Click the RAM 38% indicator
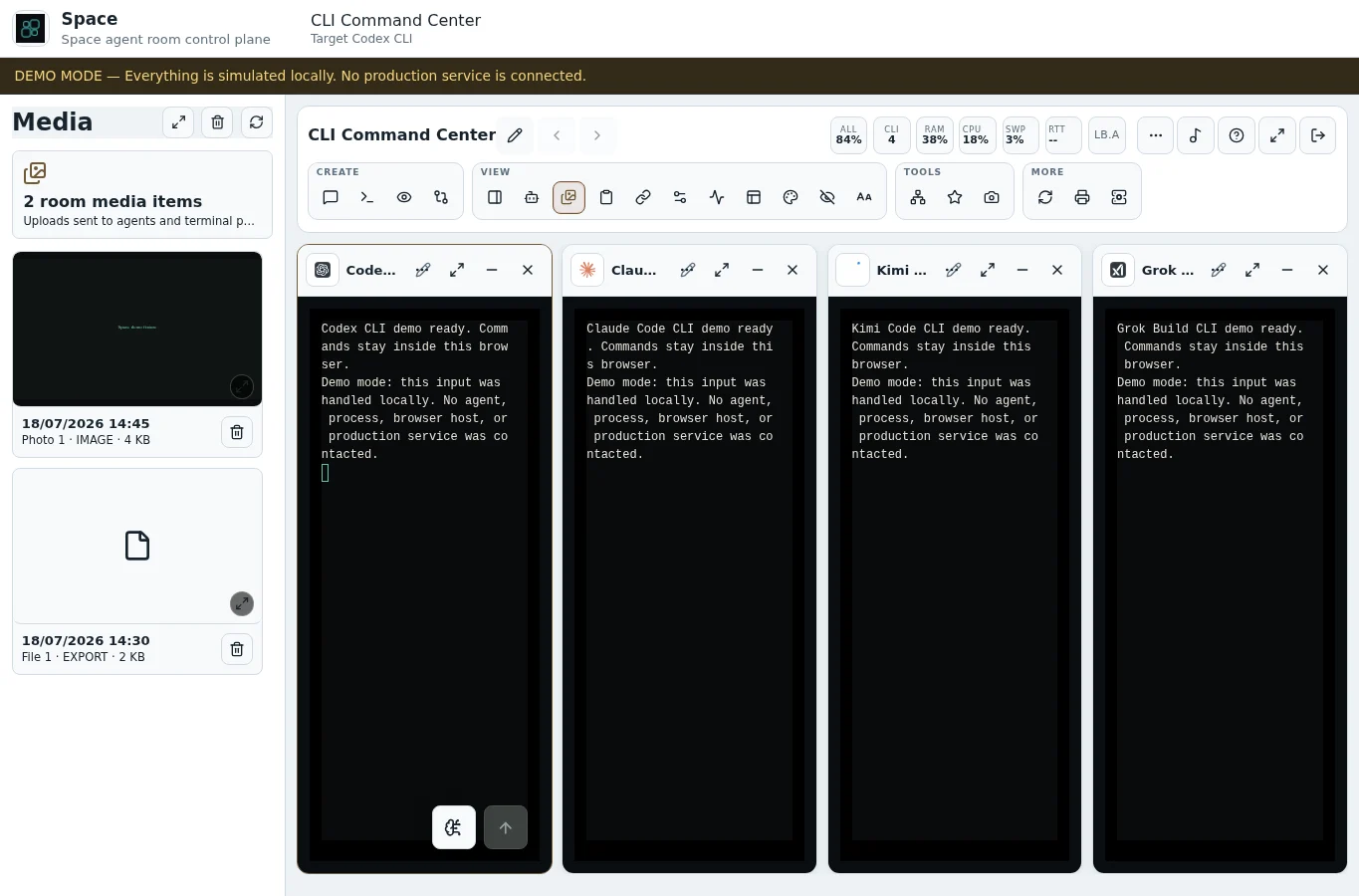The width and height of the screenshot is (1359, 896). pos(934,135)
